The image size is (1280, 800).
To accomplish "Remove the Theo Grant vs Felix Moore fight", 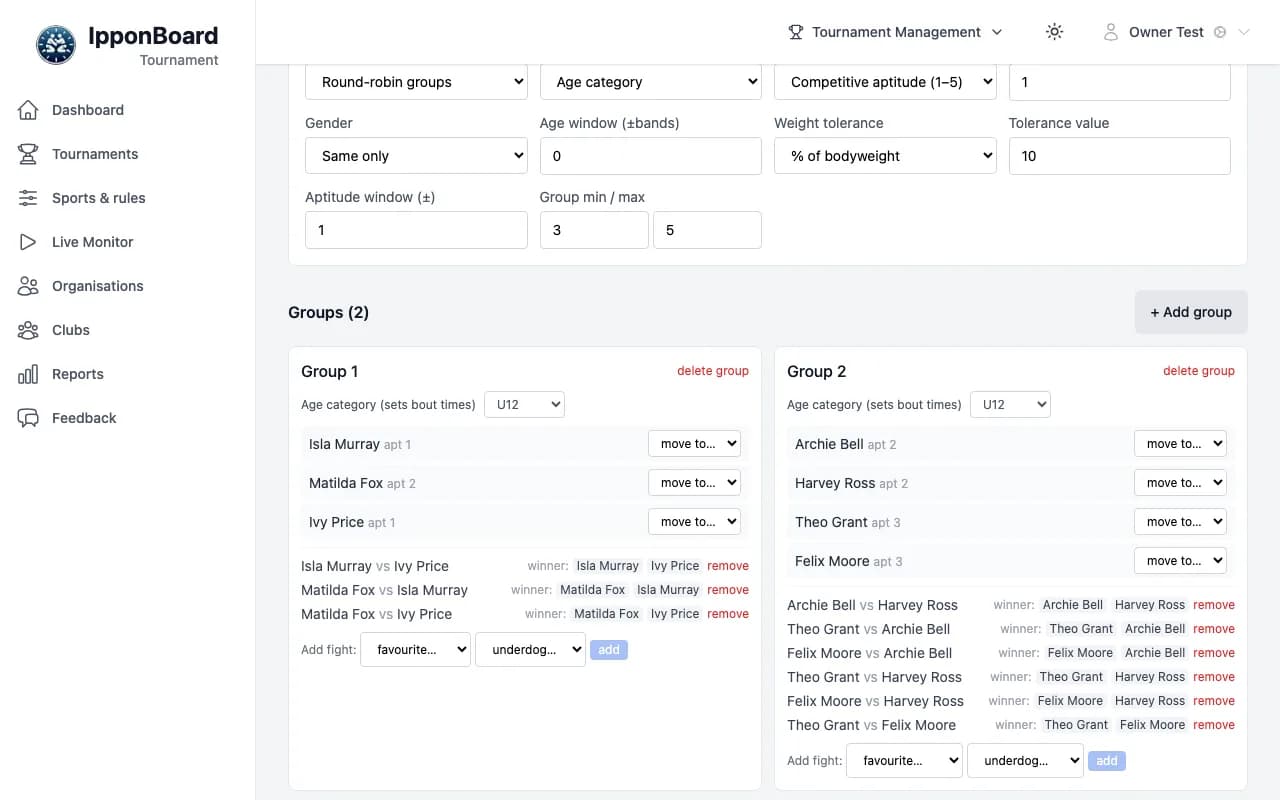I will [x=1214, y=725].
